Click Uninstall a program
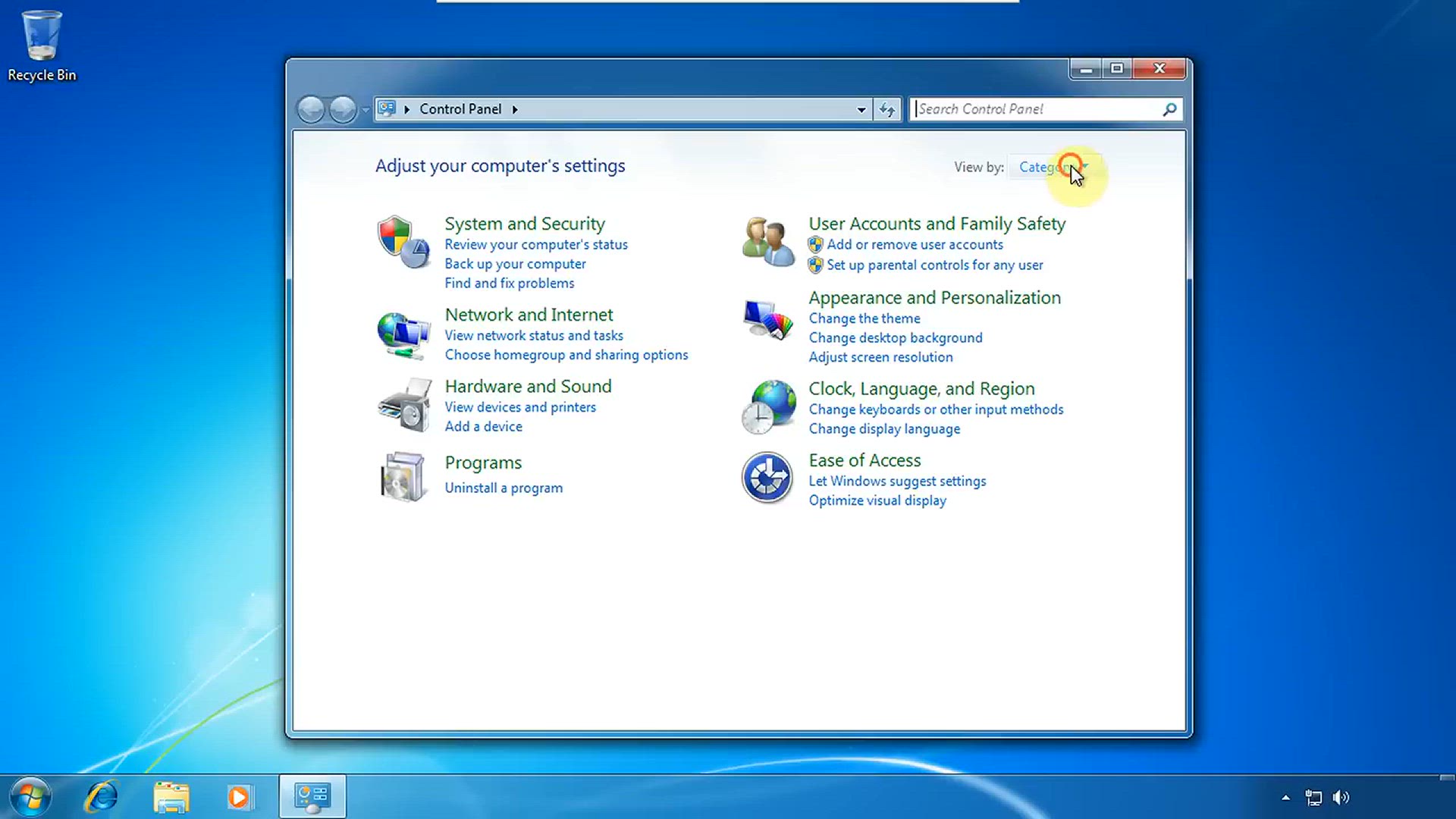The width and height of the screenshot is (1456, 819). pos(504,488)
